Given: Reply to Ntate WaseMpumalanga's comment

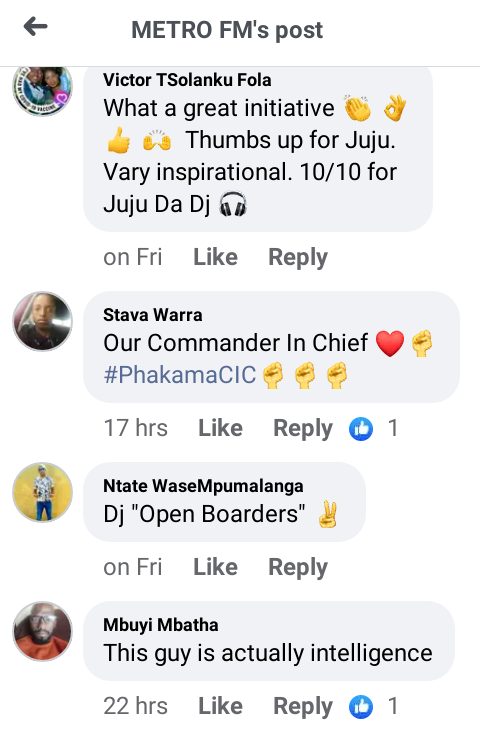Looking at the screenshot, I should (298, 568).
